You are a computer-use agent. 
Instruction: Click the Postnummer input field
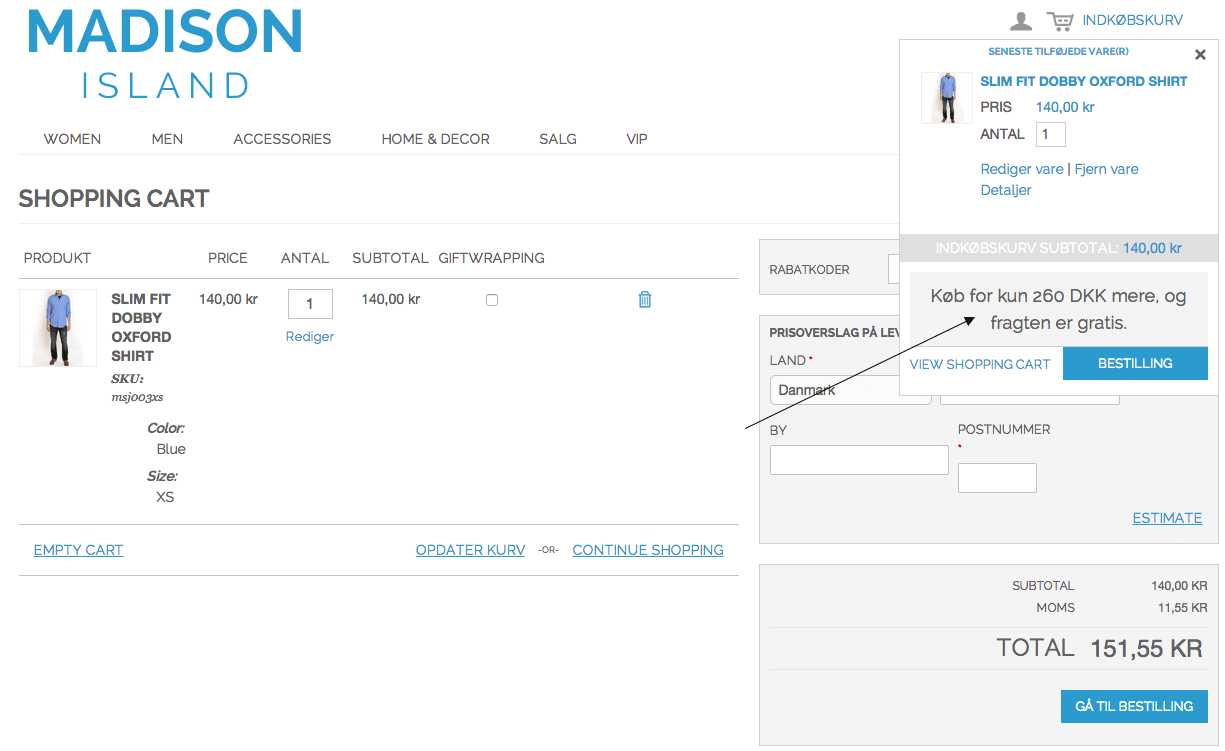click(997, 478)
